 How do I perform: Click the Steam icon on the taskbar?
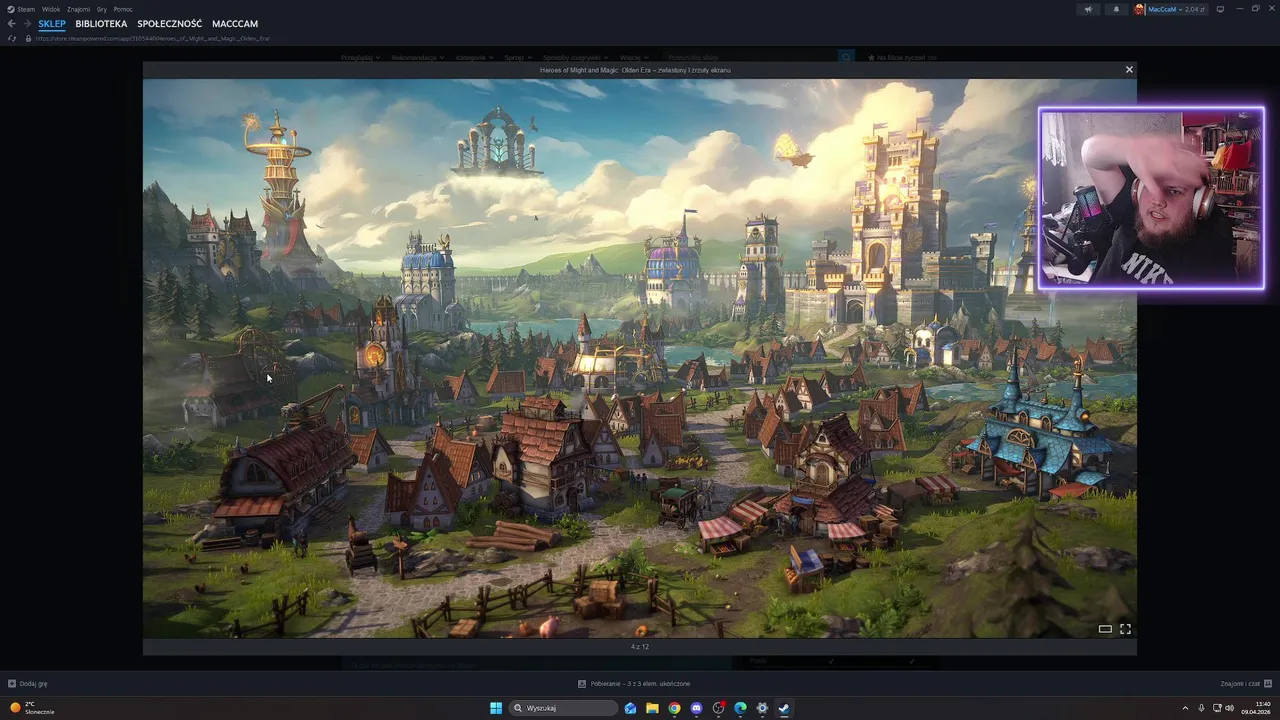coord(784,708)
